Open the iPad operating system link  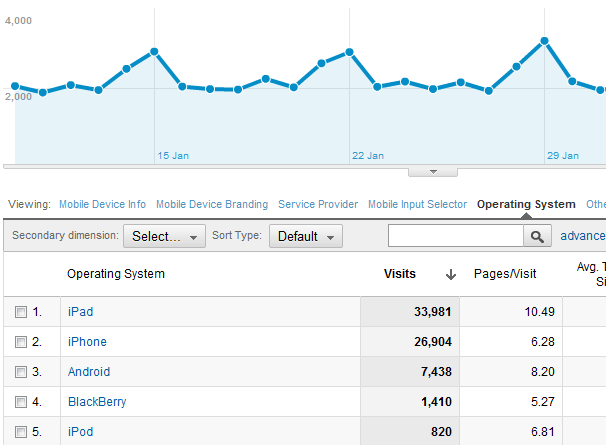pyautogui.click(x=80, y=312)
